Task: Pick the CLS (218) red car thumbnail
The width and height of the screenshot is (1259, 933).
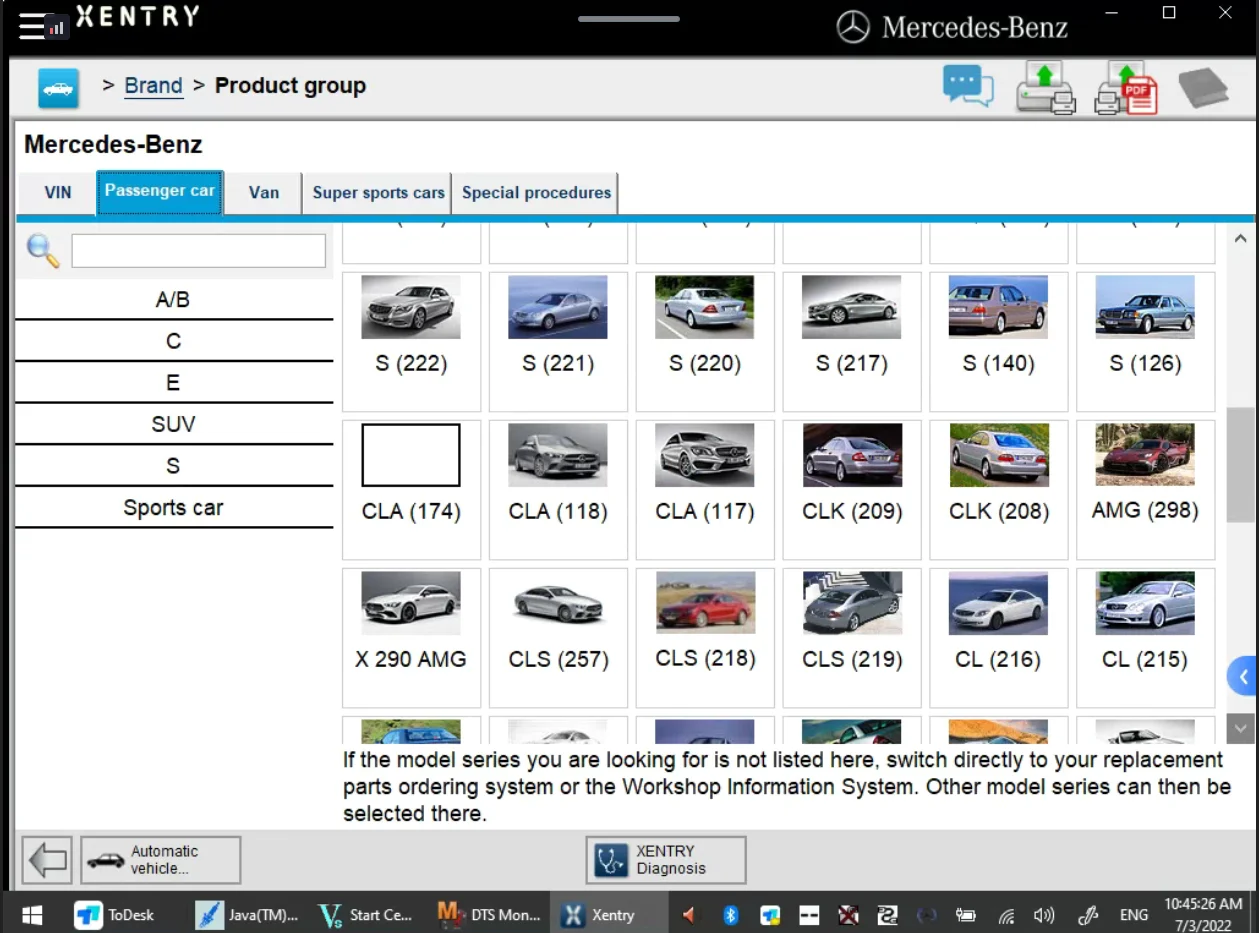Action: 705,603
